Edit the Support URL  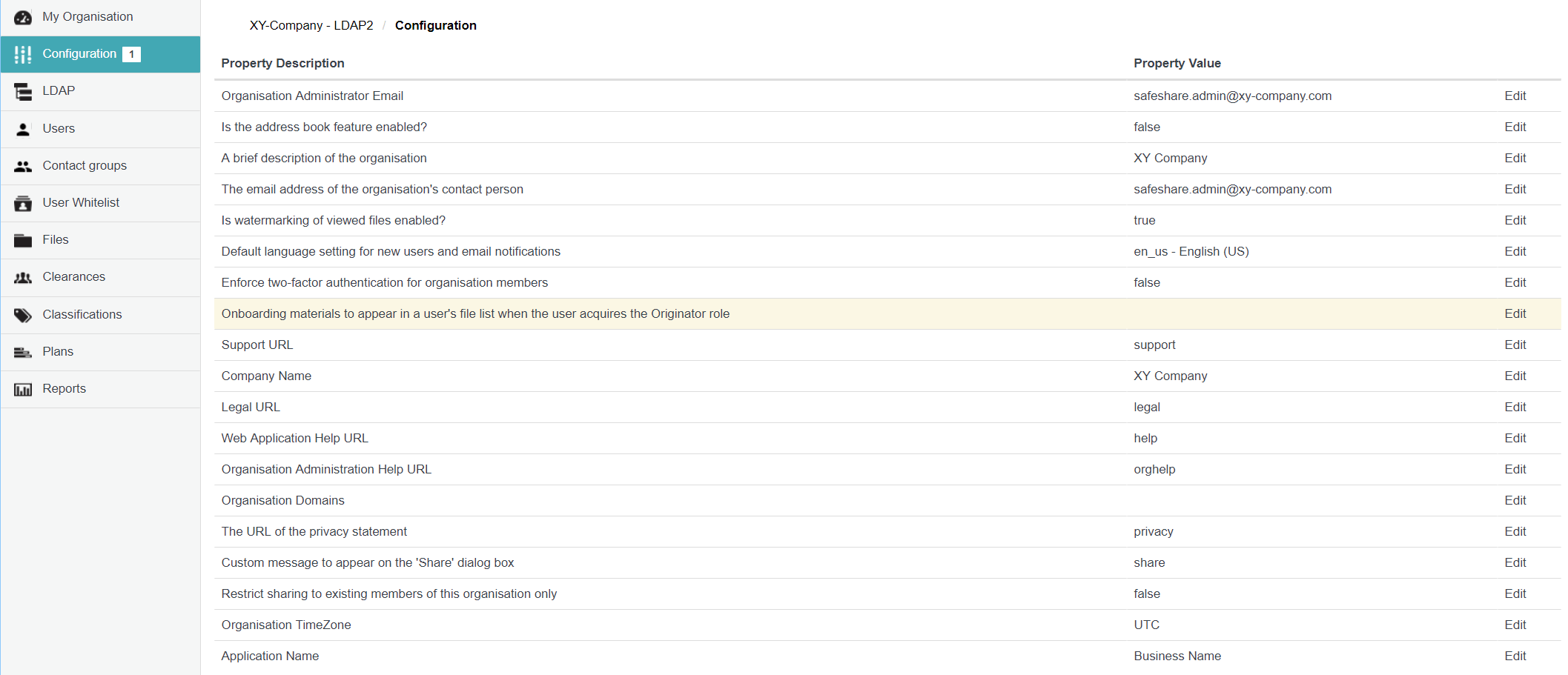(1515, 345)
